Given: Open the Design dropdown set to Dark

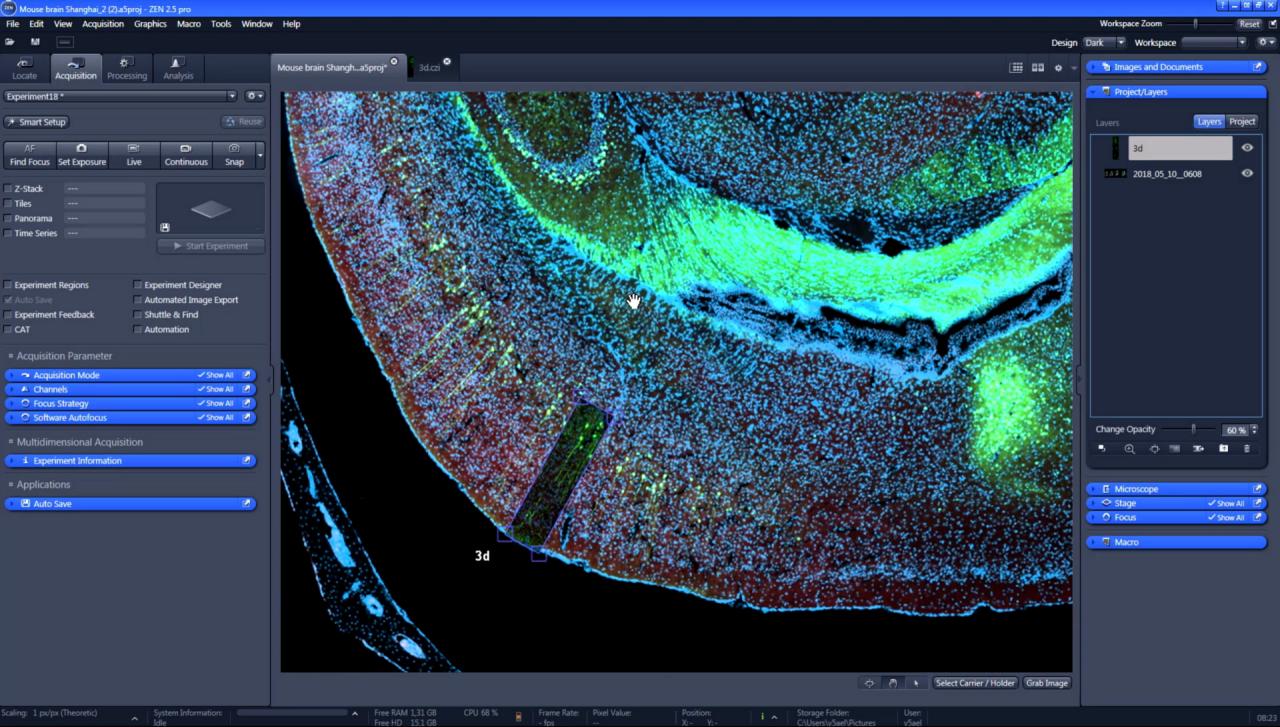Looking at the screenshot, I should (x=1104, y=42).
